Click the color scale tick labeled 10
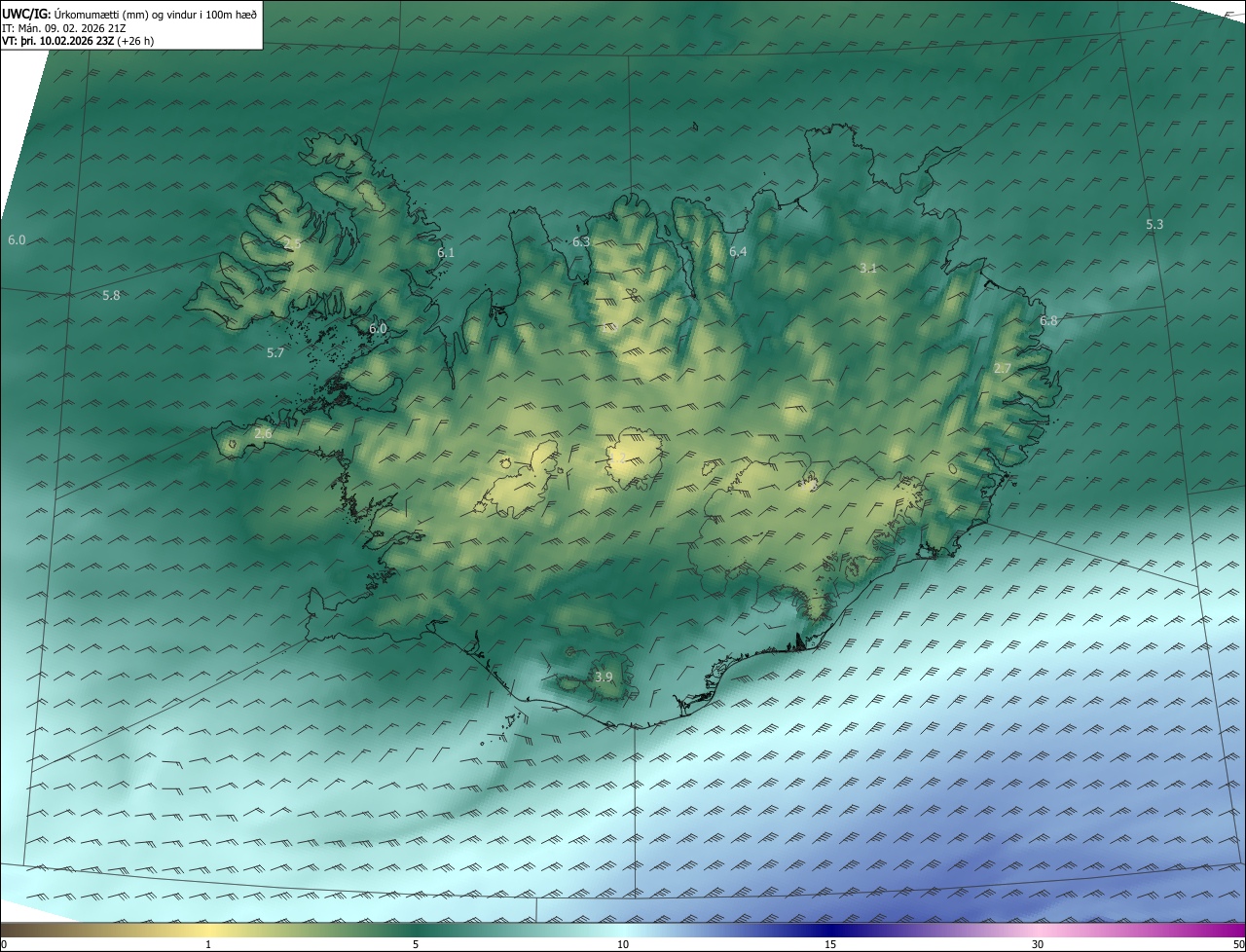 click(623, 944)
